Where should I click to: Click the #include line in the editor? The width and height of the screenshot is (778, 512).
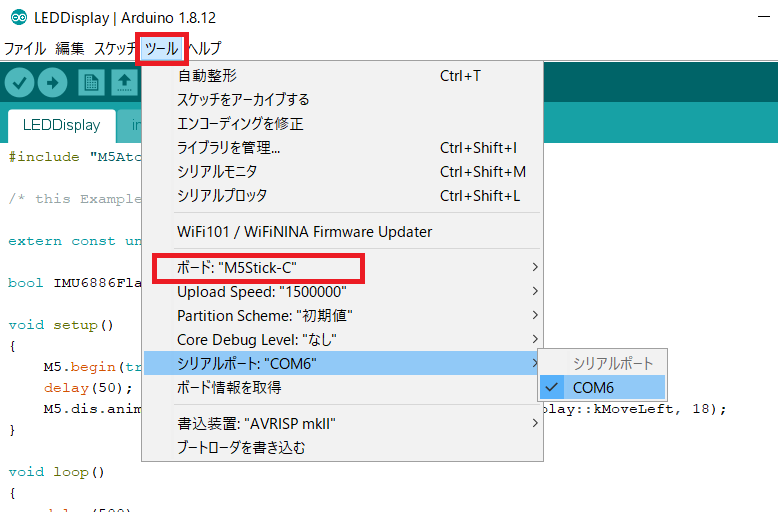[x=75, y=157]
